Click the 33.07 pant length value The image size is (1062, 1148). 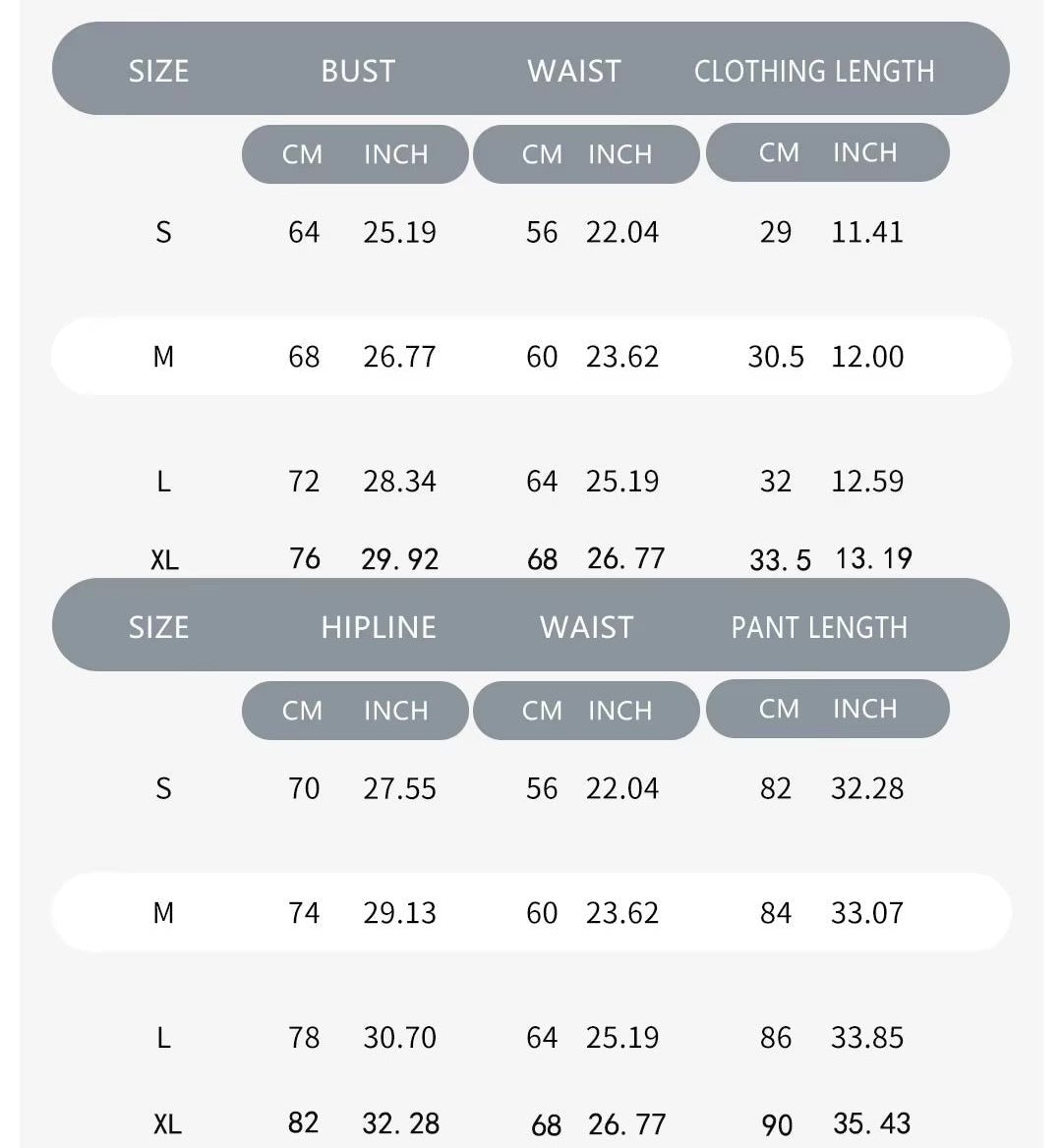(x=867, y=913)
